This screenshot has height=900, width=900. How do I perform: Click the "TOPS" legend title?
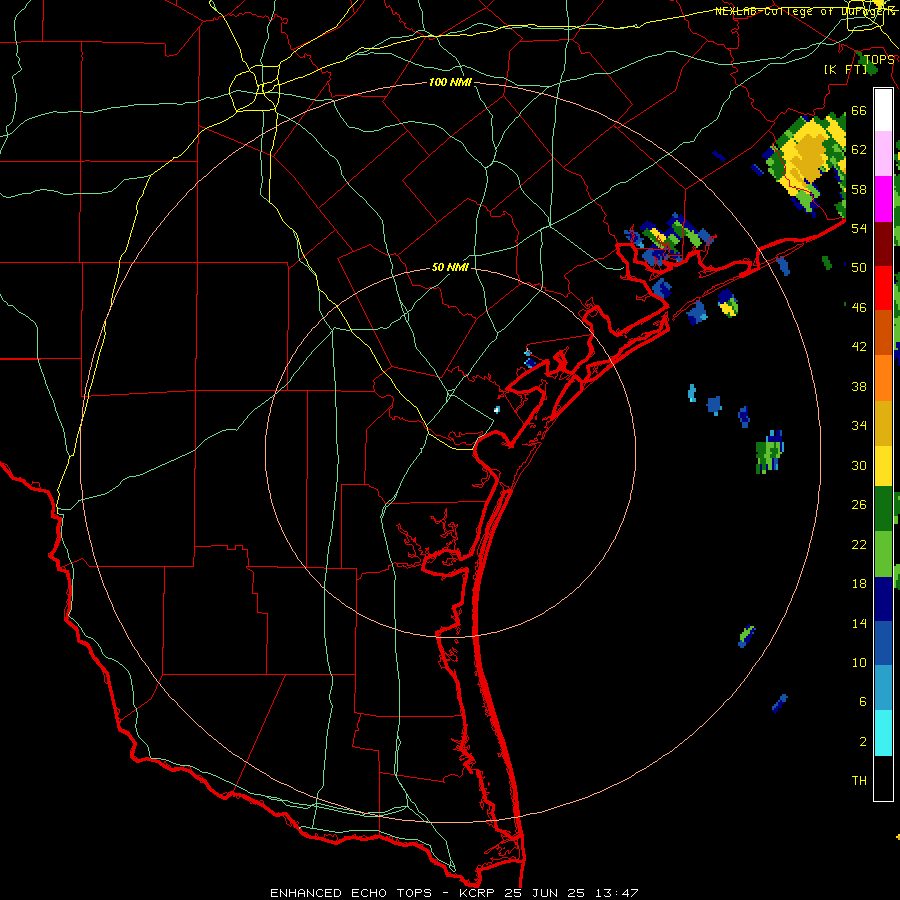click(x=879, y=60)
